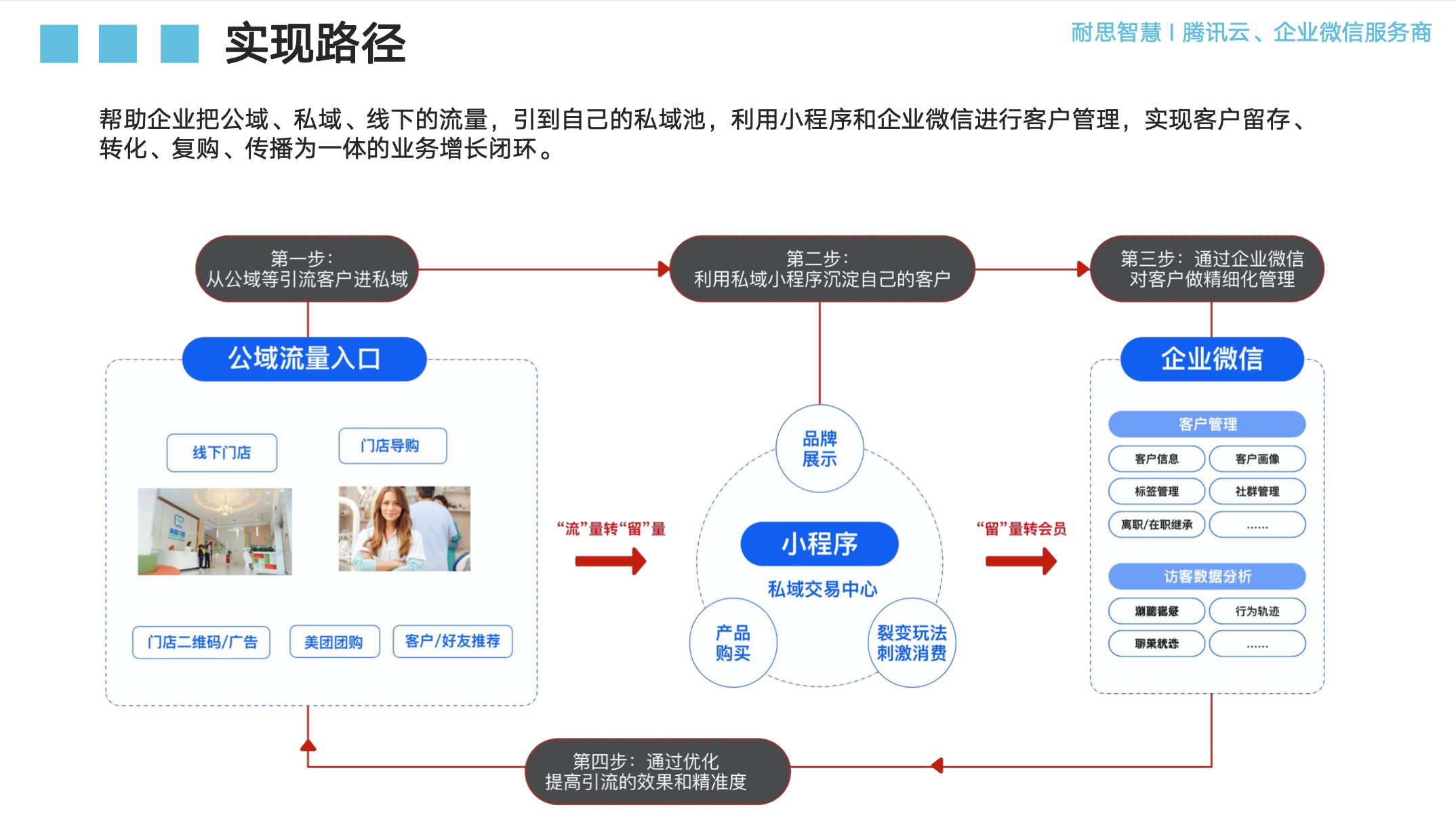Open the smiling woman photo thumbnail
This screenshot has height=822, width=1456.
click(405, 528)
